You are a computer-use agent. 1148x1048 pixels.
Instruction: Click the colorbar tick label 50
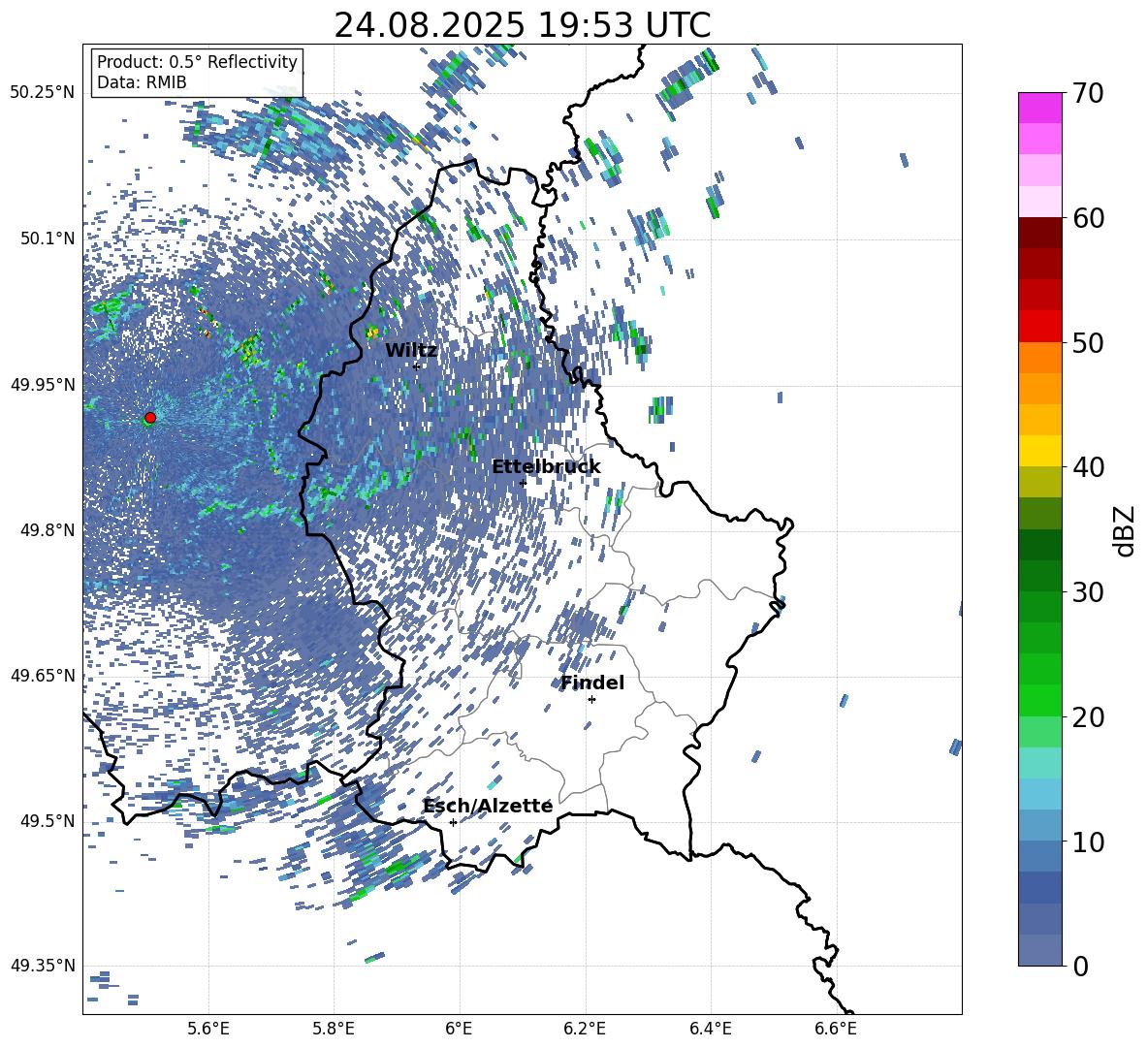point(1089,343)
